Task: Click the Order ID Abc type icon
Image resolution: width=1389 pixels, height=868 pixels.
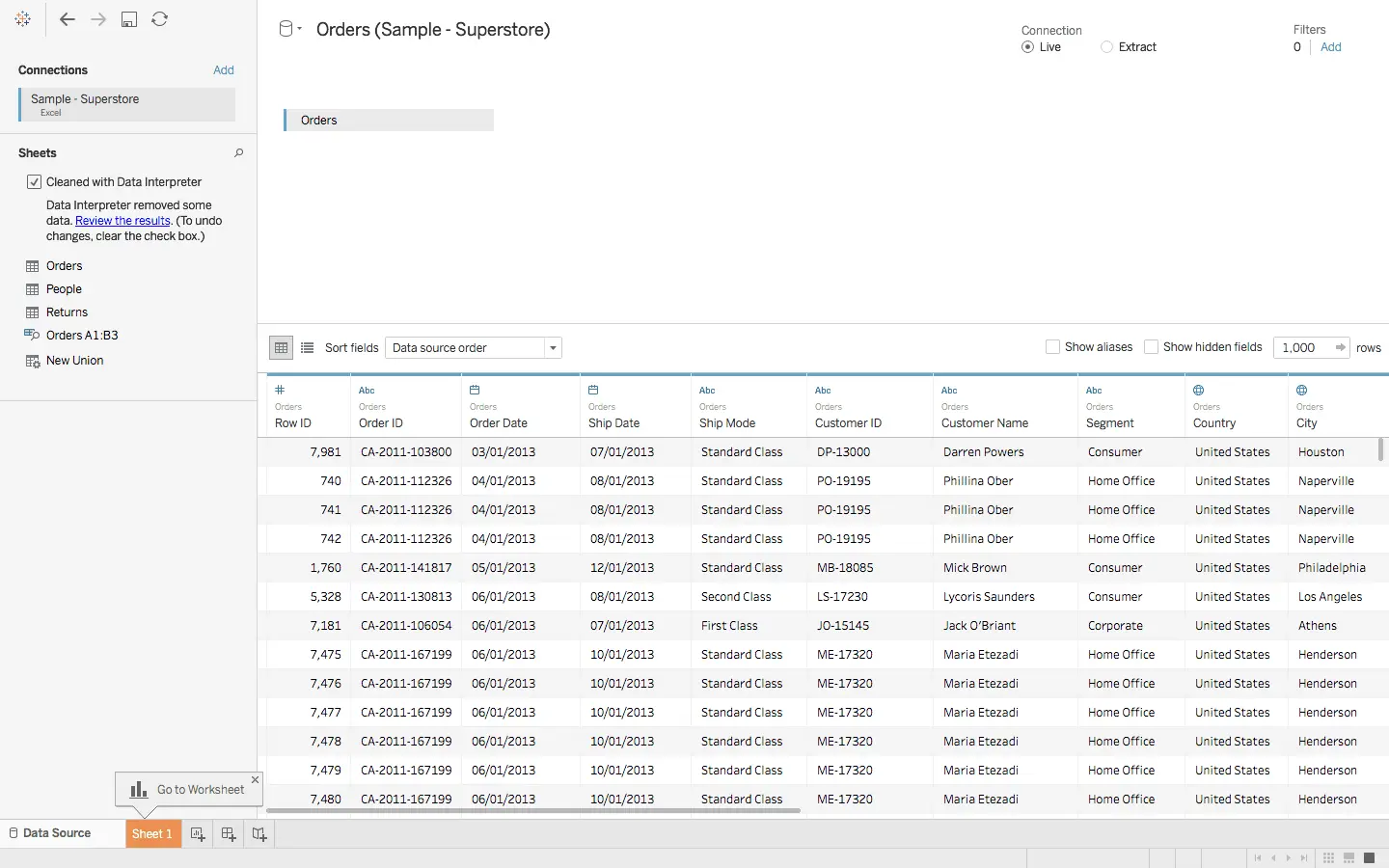Action: (x=367, y=390)
